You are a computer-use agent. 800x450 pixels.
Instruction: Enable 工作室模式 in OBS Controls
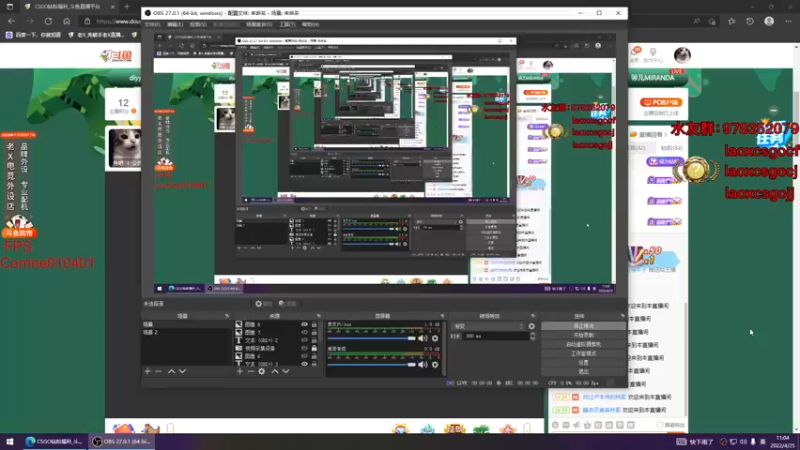tap(583, 354)
